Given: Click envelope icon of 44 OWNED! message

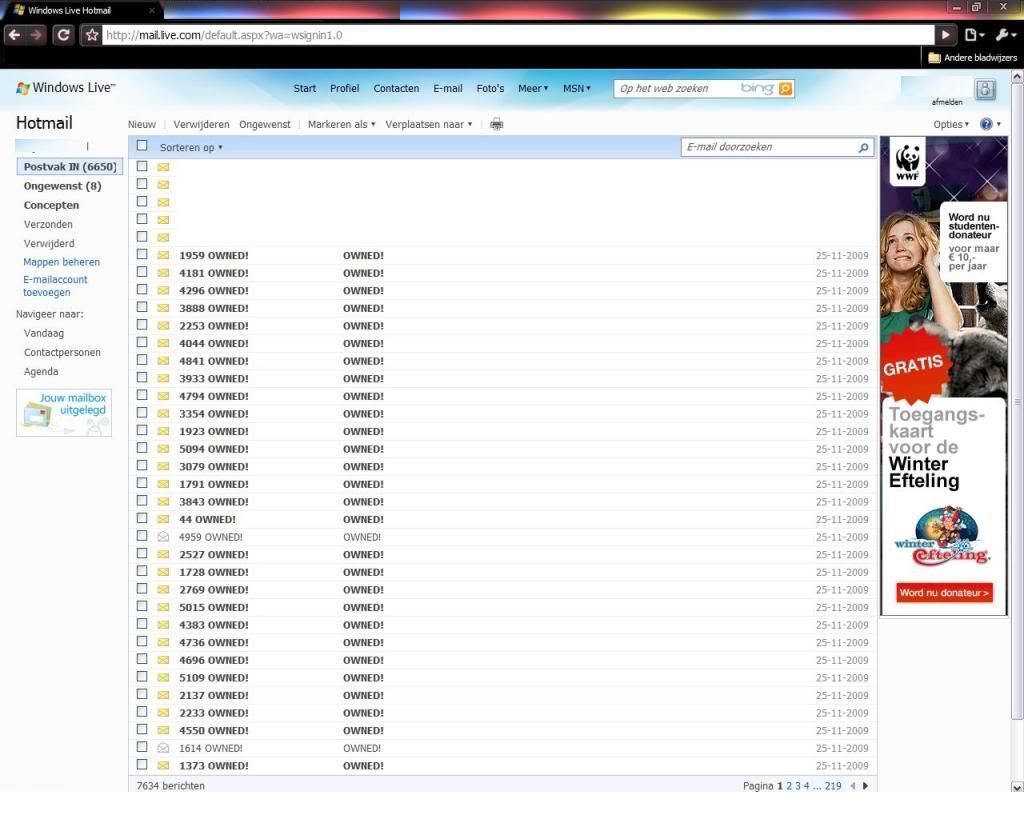Looking at the screenshot, I should point(163,519).
